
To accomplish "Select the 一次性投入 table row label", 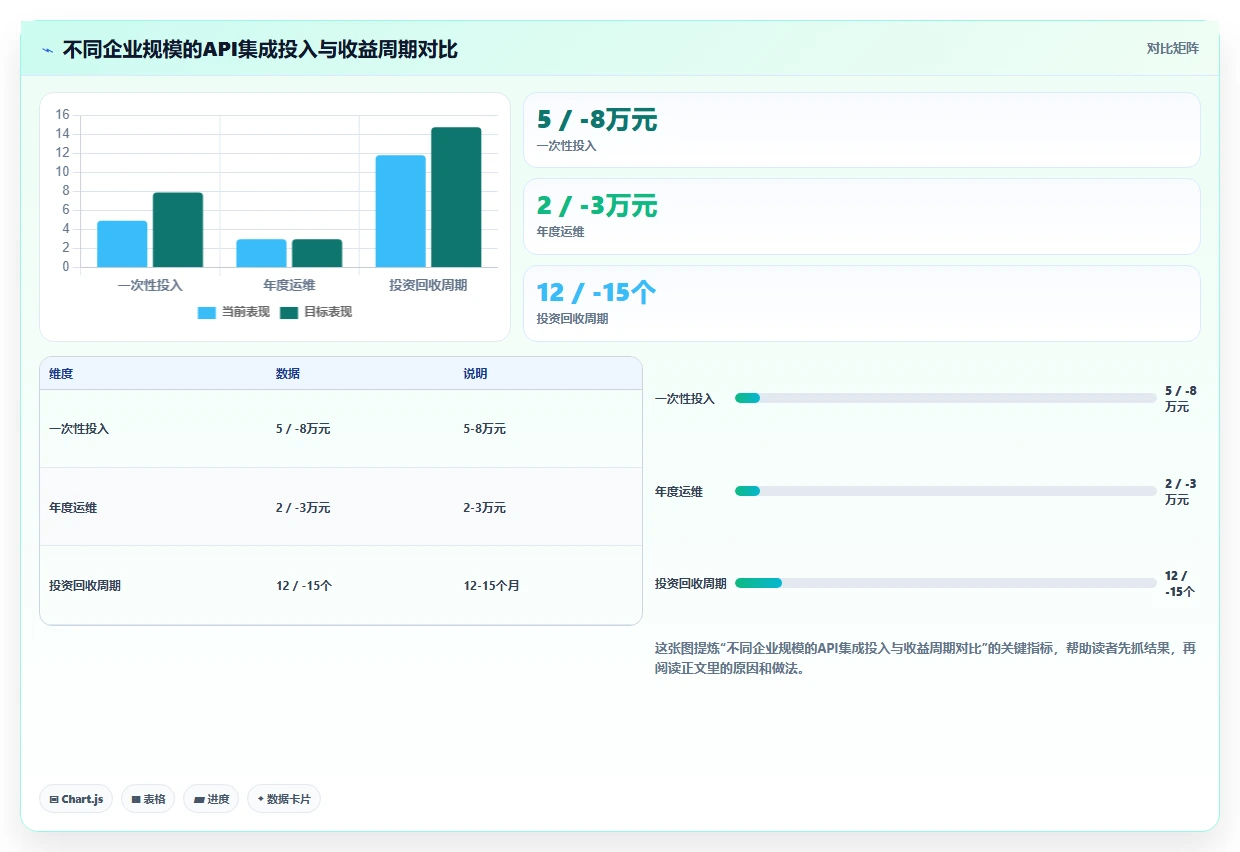I will click(79, 429).
